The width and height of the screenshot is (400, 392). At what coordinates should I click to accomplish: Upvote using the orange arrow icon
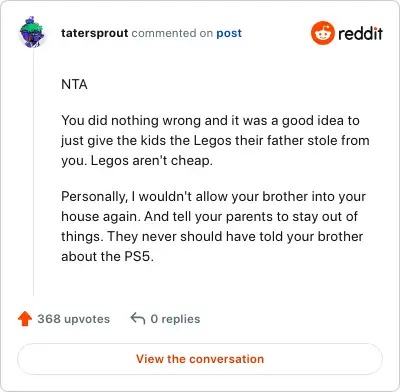pos(25,319)
